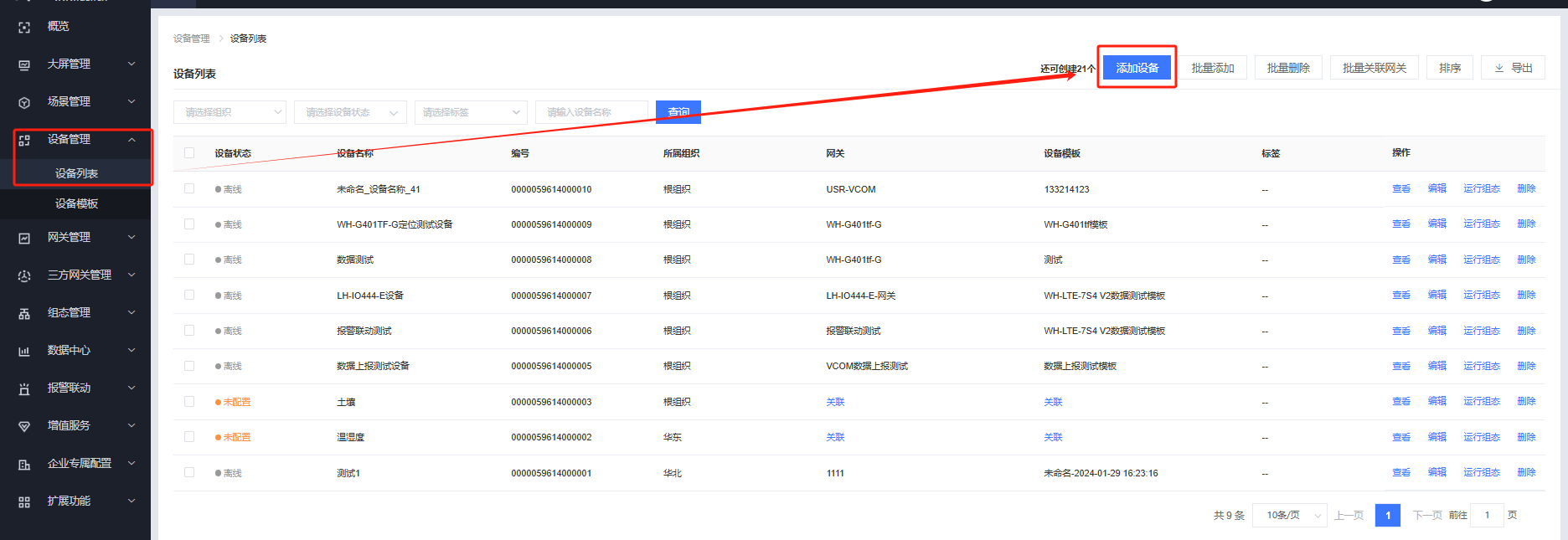
Task: Click the 报警联动 alarm icon
Action: tap(24, 389)
